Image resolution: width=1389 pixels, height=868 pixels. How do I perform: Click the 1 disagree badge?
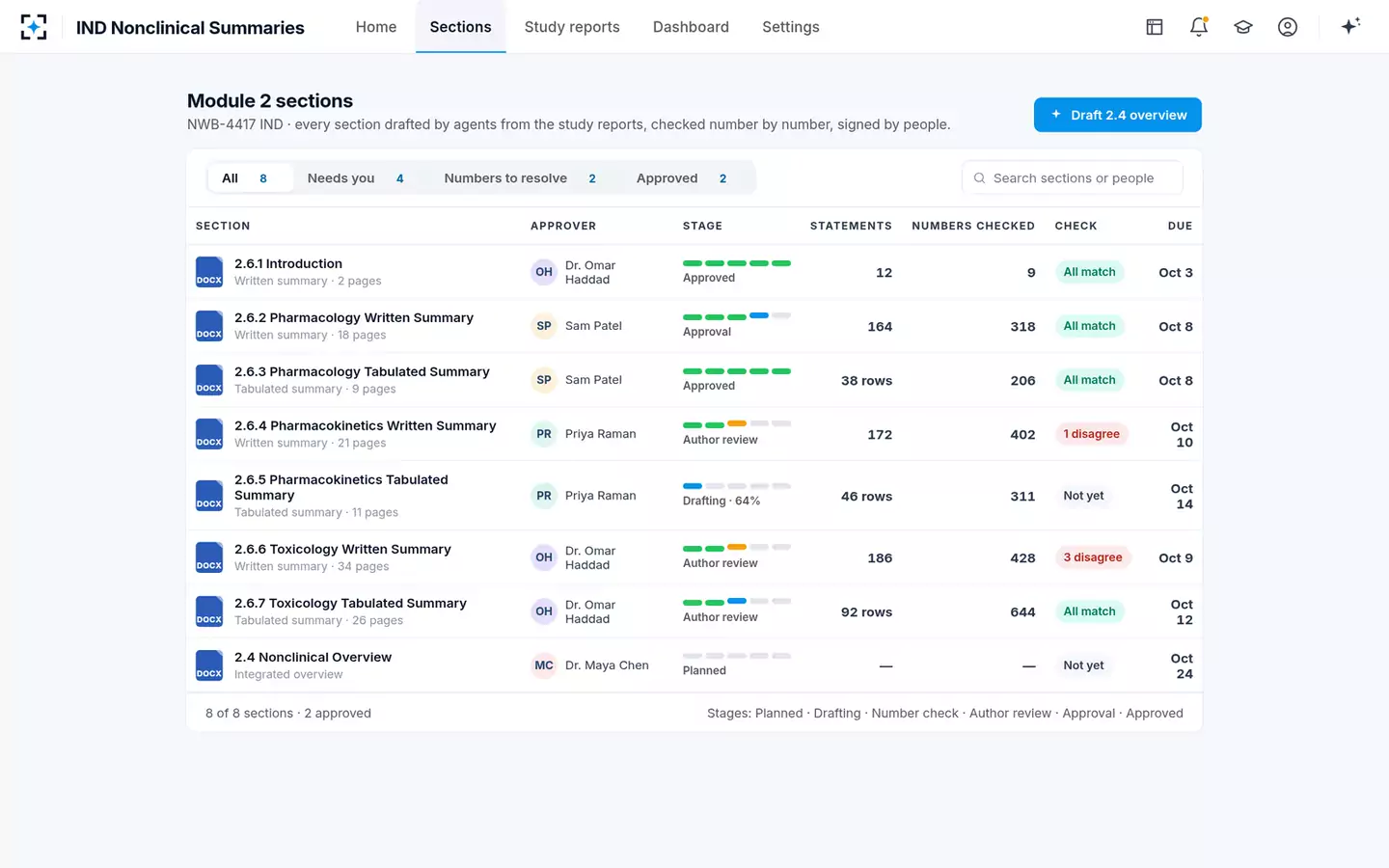(1092, 434)
